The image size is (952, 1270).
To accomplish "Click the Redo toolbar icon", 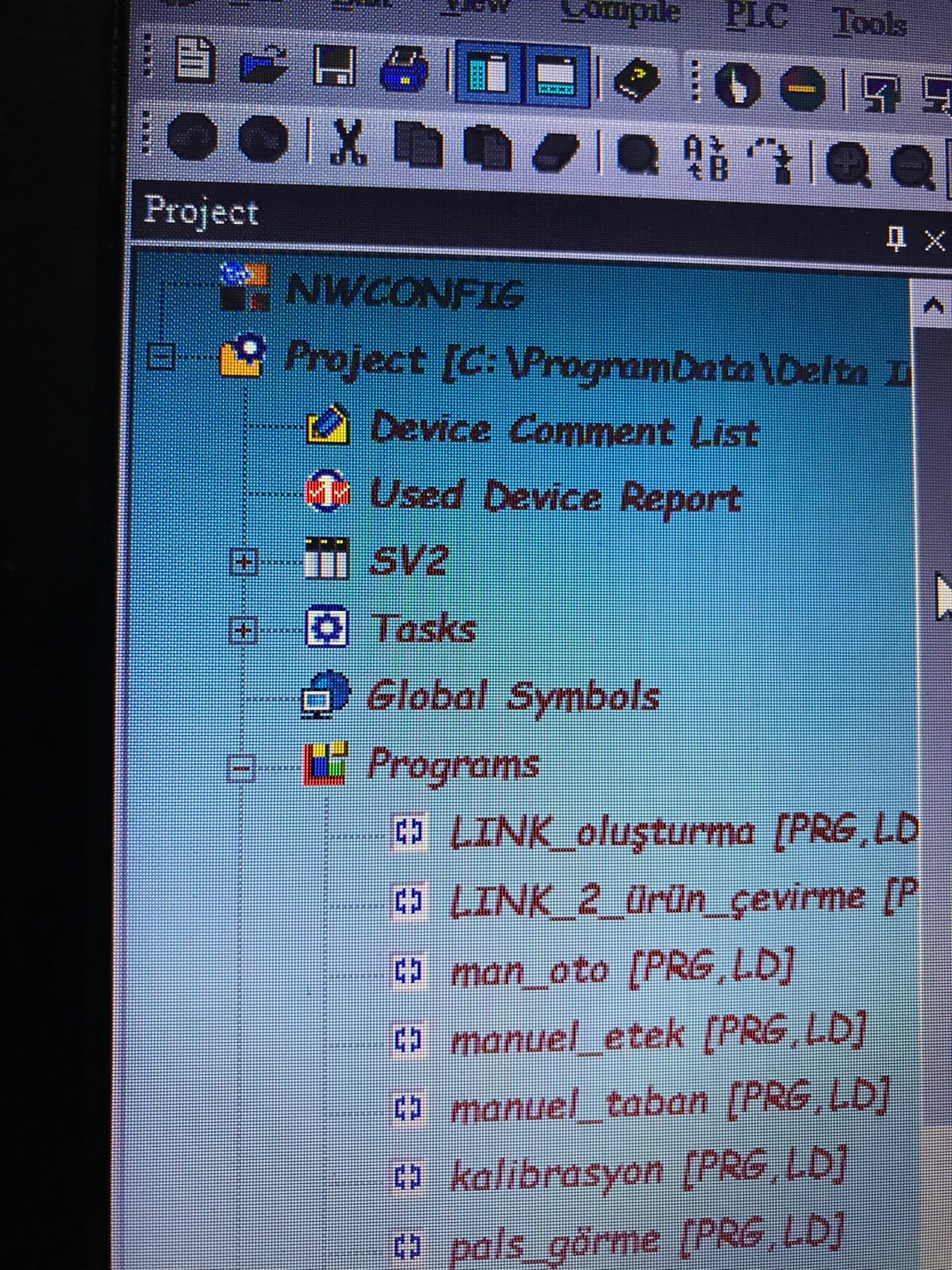I will coord(263,139).
